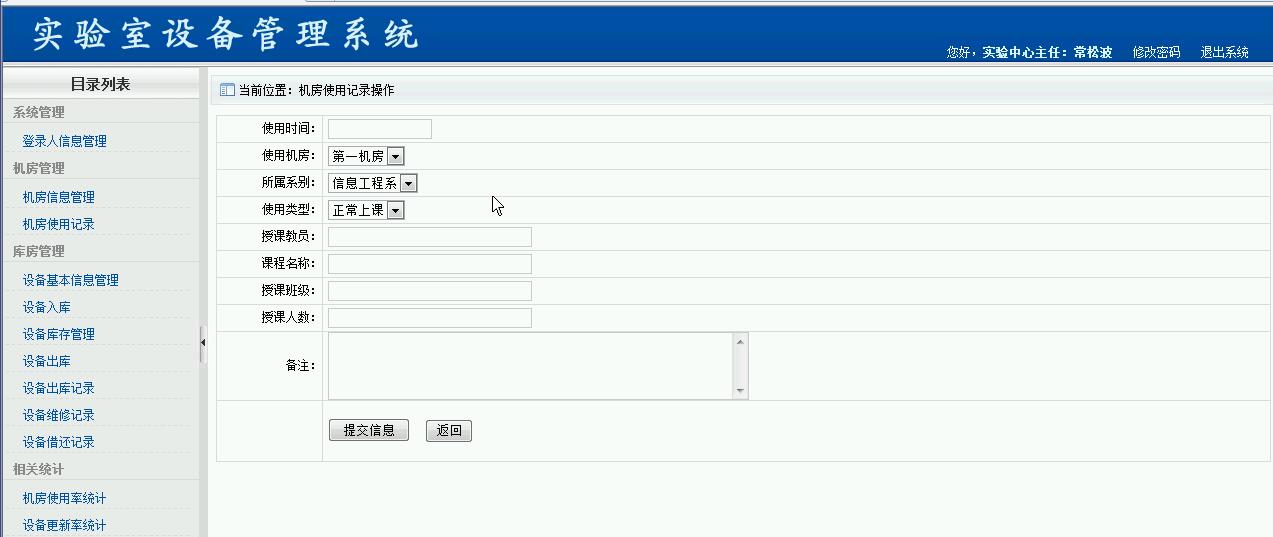Focus the 使用时间 input field

tap(380, 129)
